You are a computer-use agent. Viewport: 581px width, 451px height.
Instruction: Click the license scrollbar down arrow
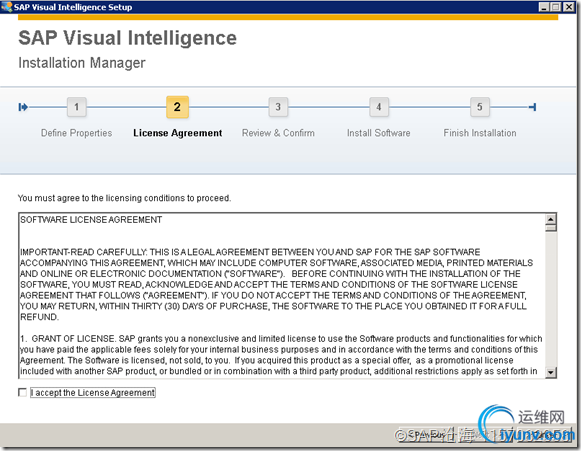551,372
